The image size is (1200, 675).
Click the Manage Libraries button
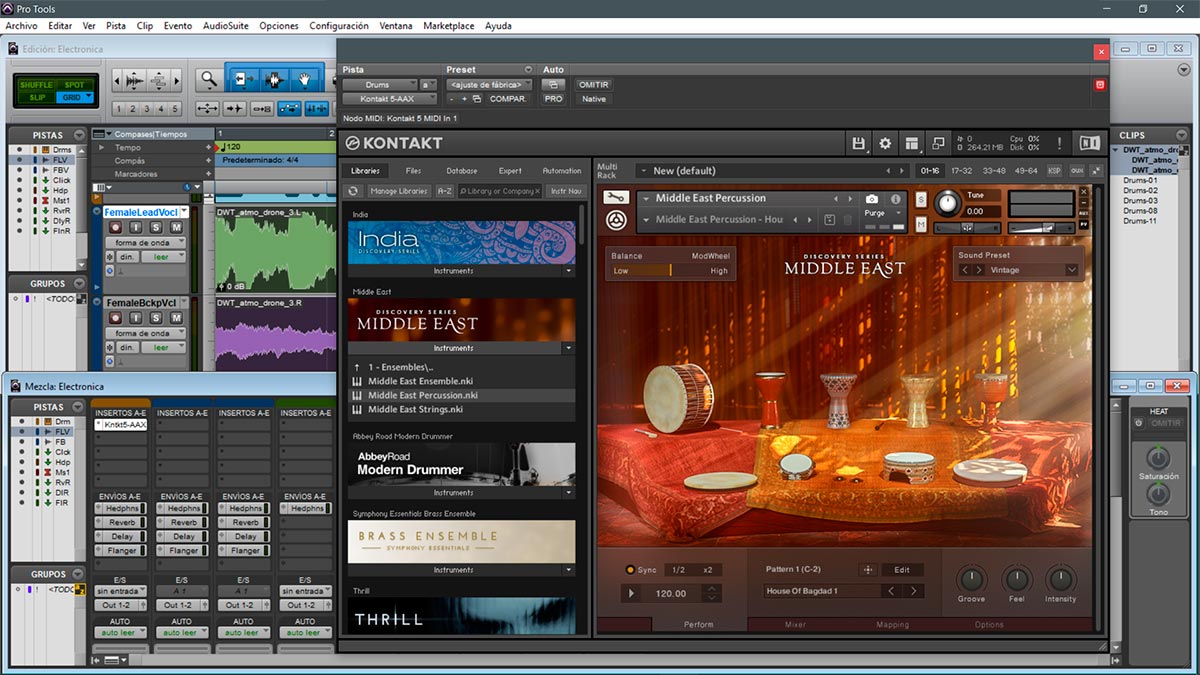click(x=399, y=191)
